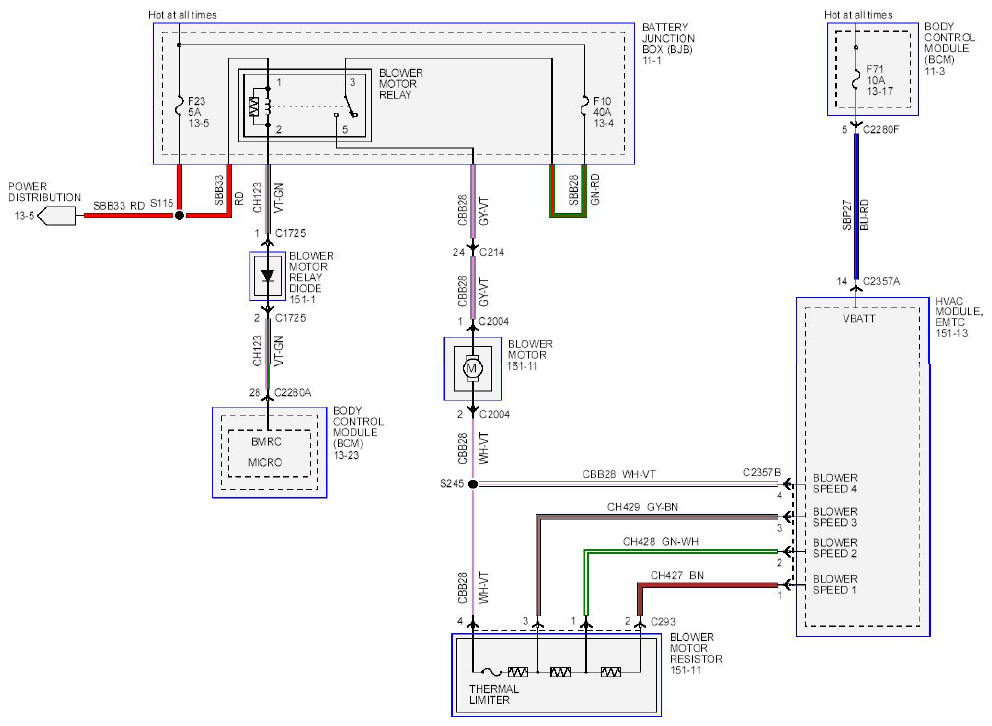
Task: Click the S115 splice label
Action: pyautogui.click(x=161, y=203)
